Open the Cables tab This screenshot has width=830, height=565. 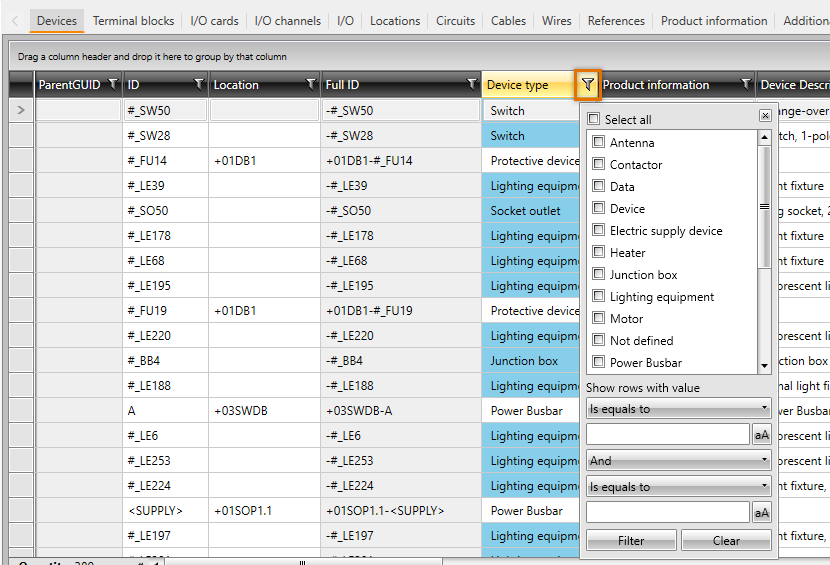coord(508,21)
